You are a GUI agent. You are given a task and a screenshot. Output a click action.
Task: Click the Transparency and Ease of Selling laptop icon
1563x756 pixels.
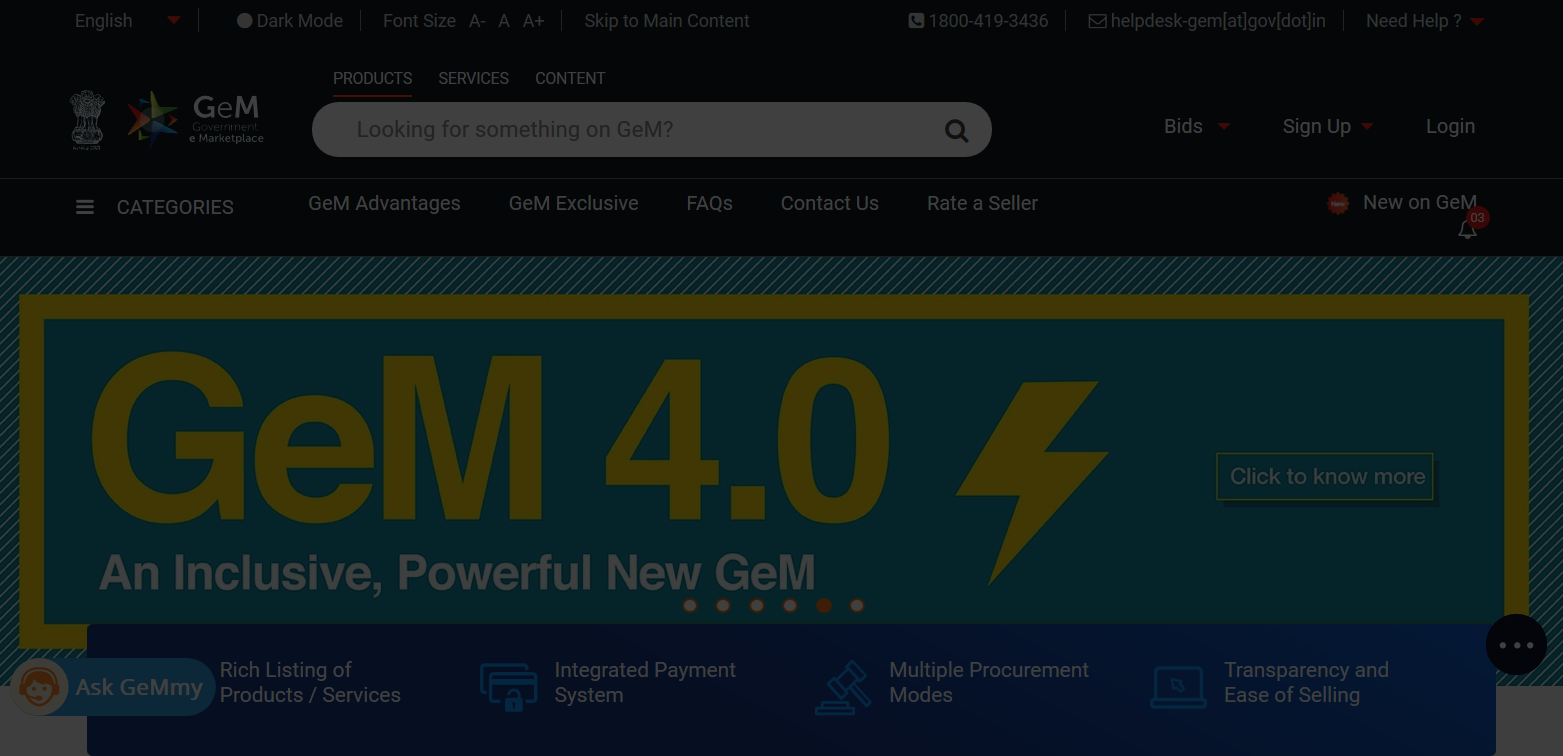click(x=1178, y=686)
